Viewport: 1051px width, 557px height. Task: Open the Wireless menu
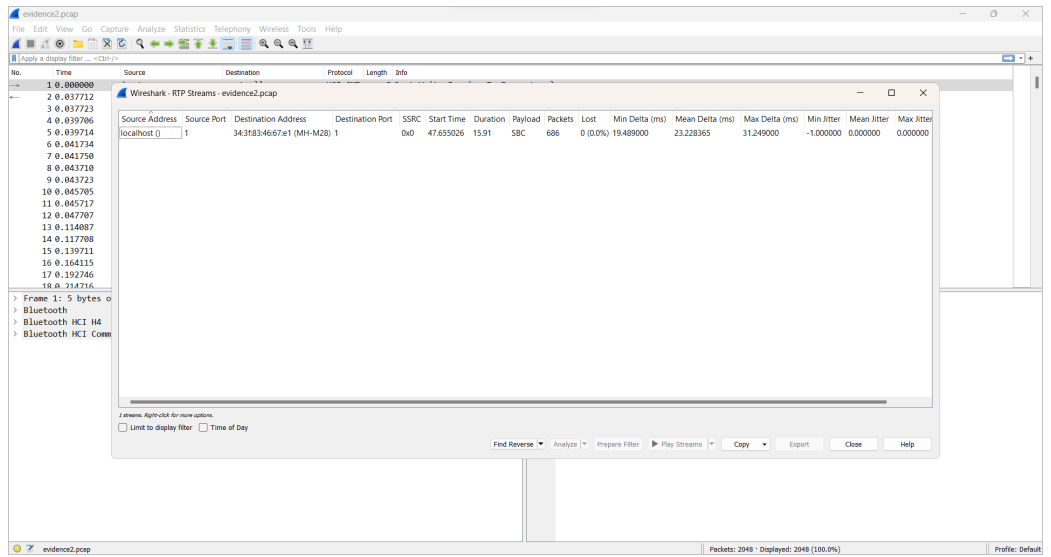point(273,29)
